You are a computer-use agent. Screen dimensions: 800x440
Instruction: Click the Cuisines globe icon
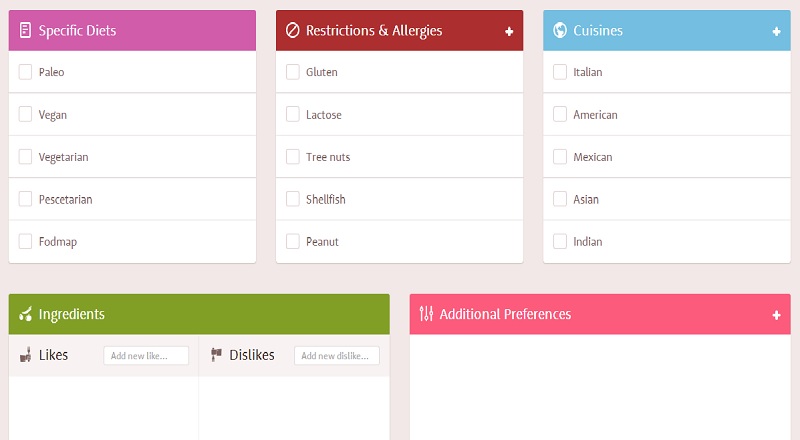[560, 31]
